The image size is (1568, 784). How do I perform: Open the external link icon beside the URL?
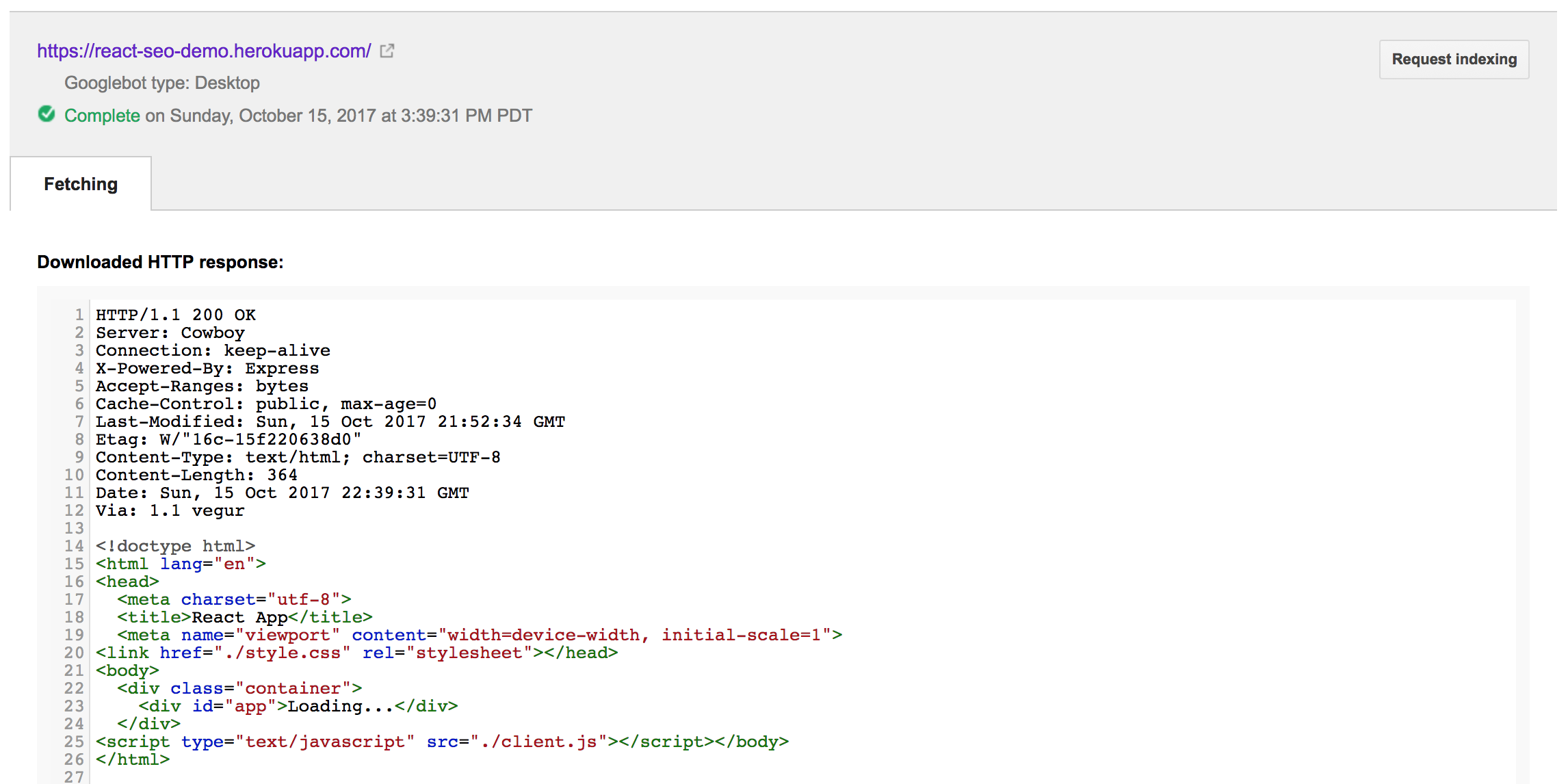pos(387,51)
